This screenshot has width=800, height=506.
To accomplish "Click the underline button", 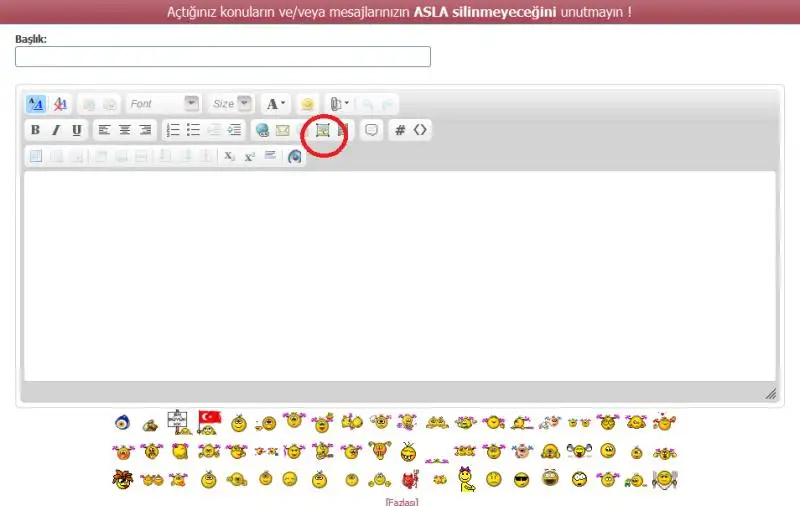I will (77, 130).
